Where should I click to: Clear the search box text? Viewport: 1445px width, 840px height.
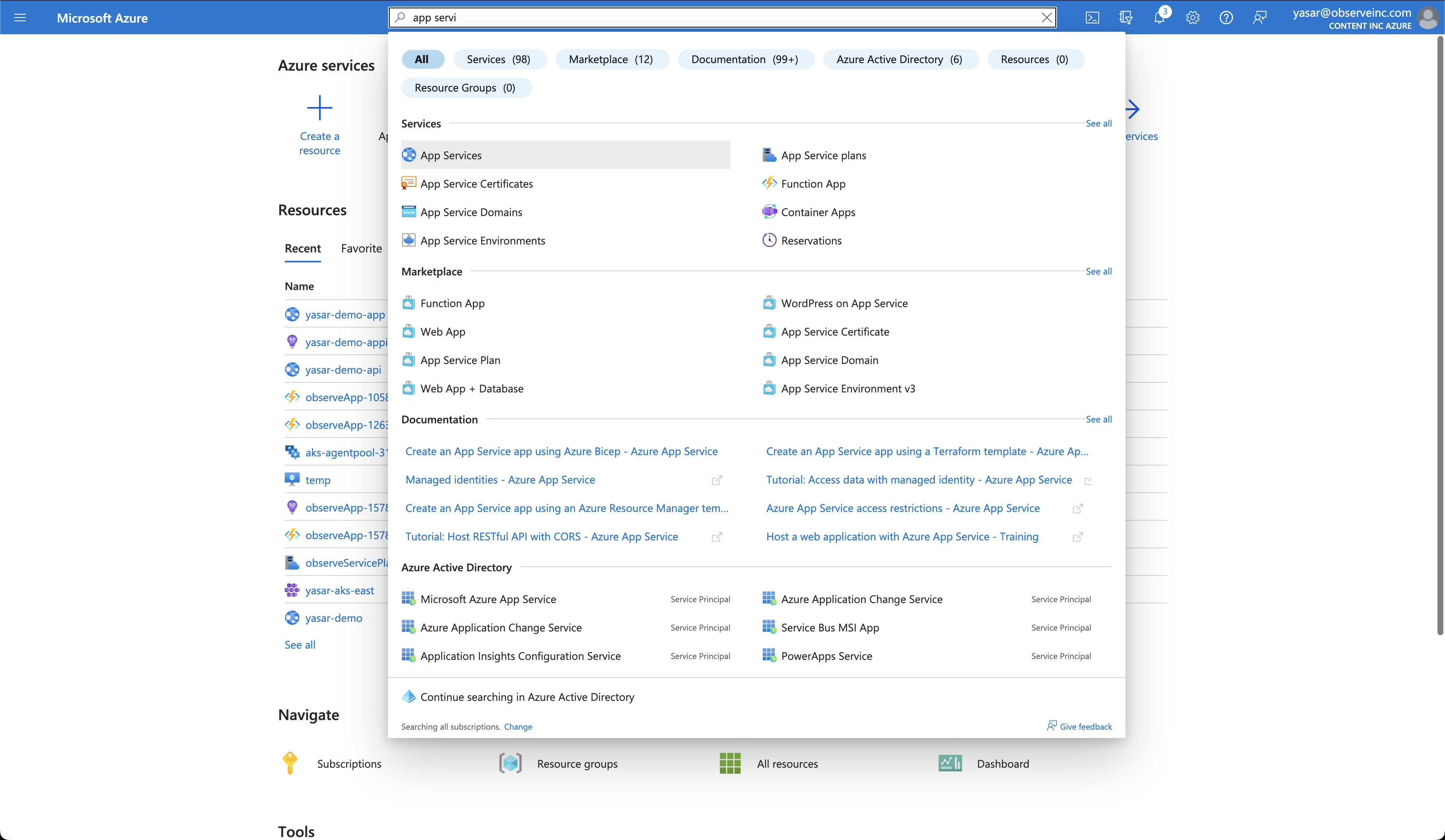click(x=1047, y=18)
